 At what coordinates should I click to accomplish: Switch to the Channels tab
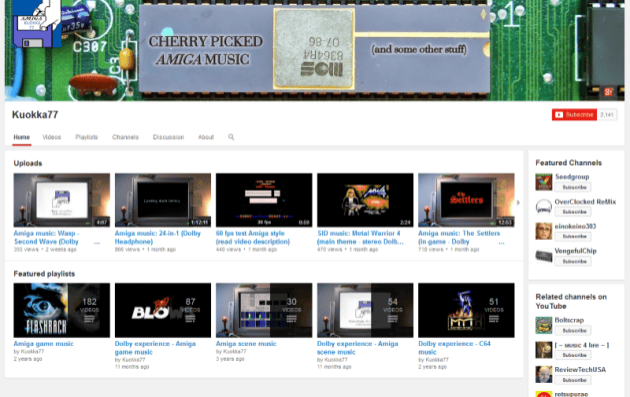pyautogui.click(x=125, y=137)
